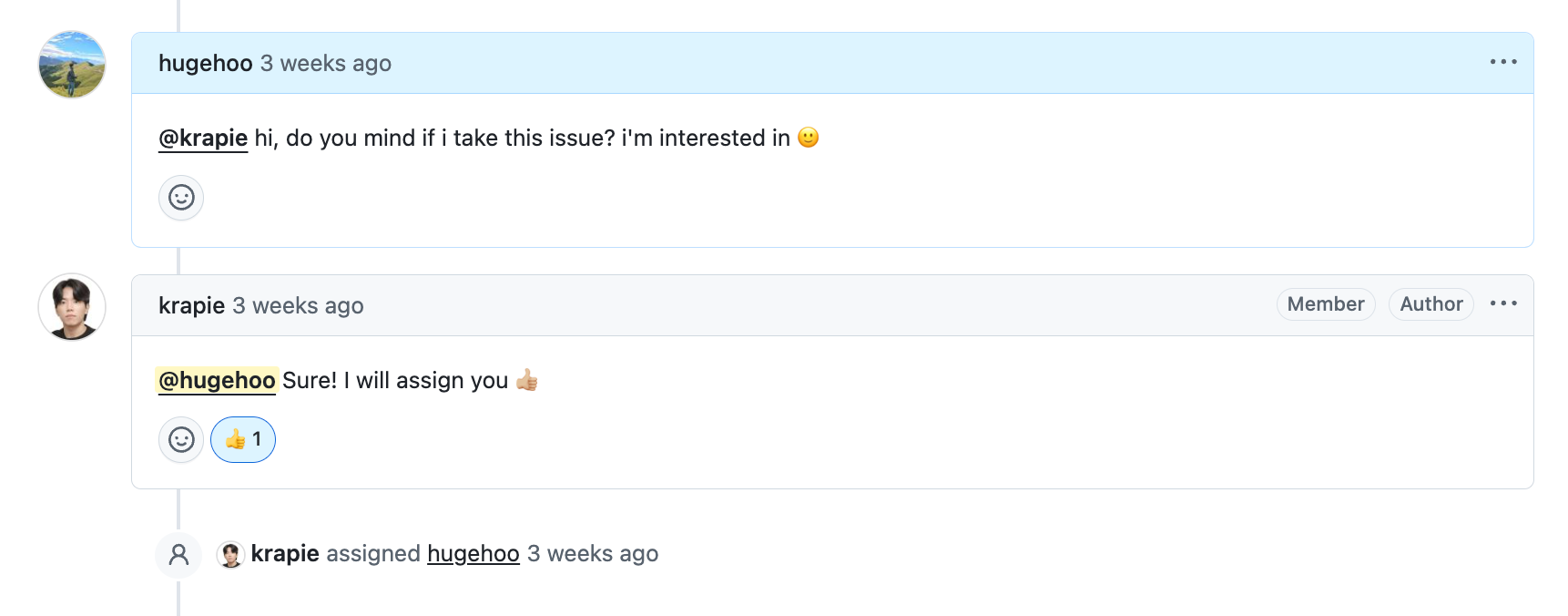Image resolution: width=1568 pixels, height=616 pixels.
Task: Click krapie username in comment header
Action: tap(191, 306)
